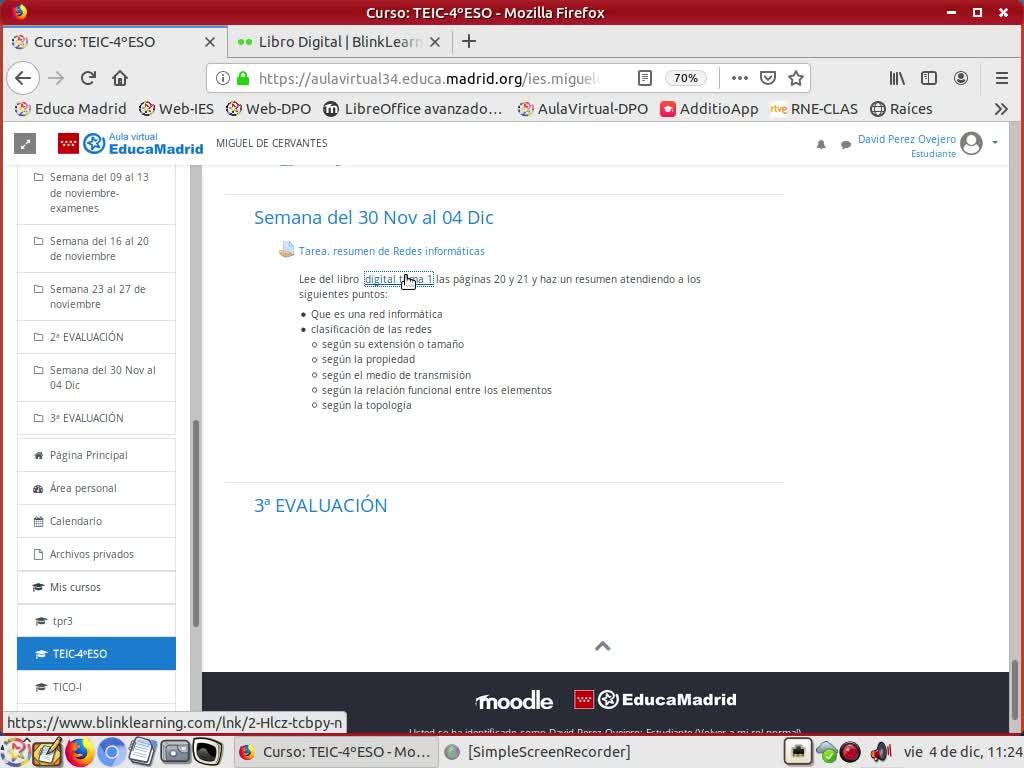Open a new tab with plus button
The height and width of the screenshot is (768, 1024).
[469, 42]
